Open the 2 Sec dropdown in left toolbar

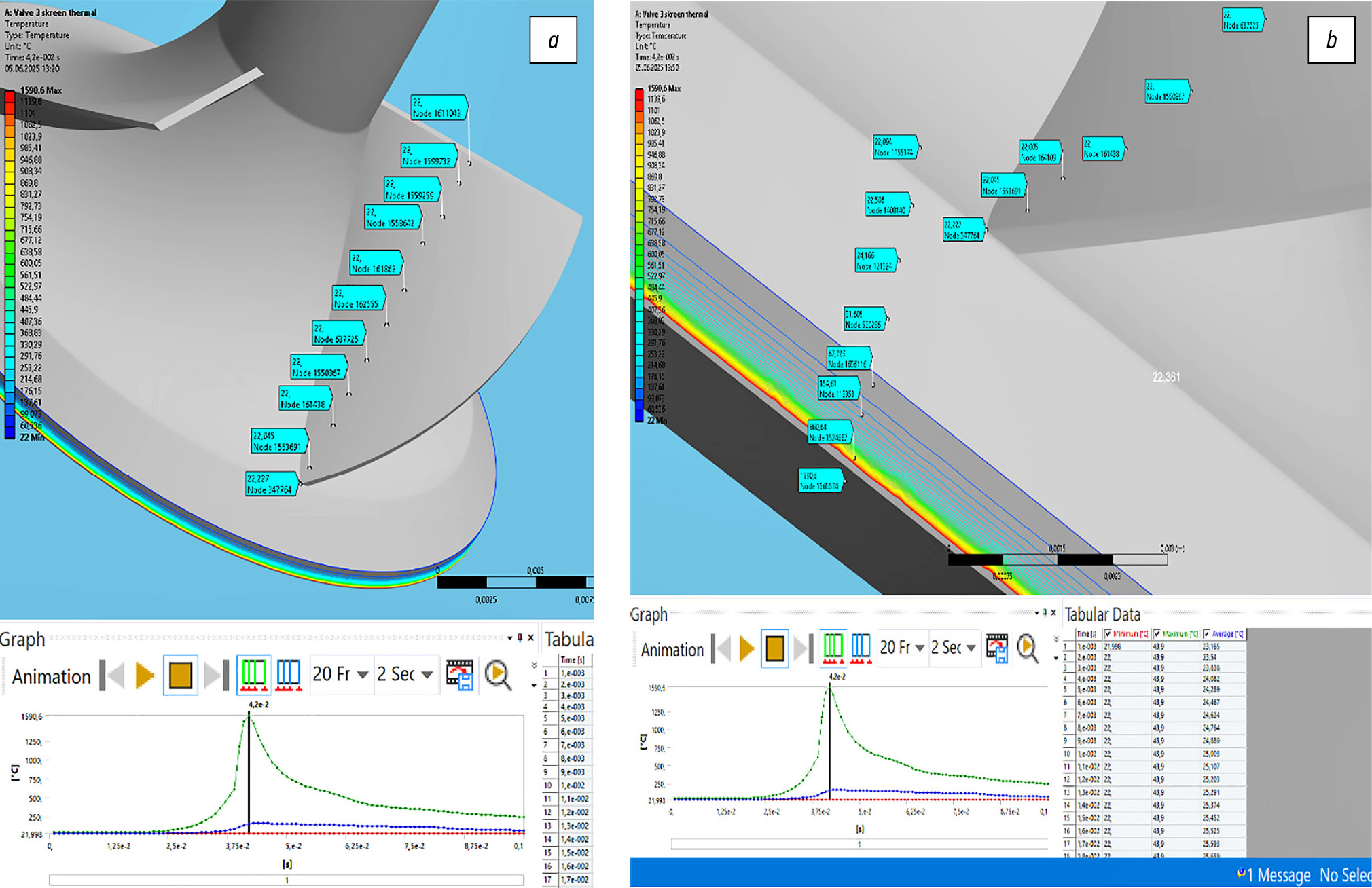[x=427, y=675]
